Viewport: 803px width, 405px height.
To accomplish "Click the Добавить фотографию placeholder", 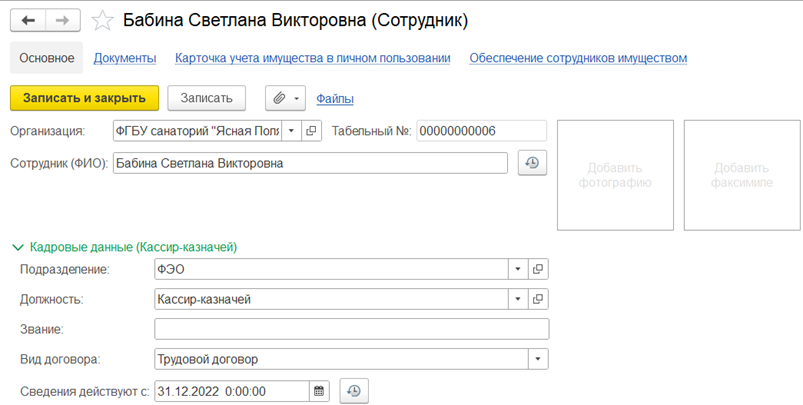I will point(615,175).
